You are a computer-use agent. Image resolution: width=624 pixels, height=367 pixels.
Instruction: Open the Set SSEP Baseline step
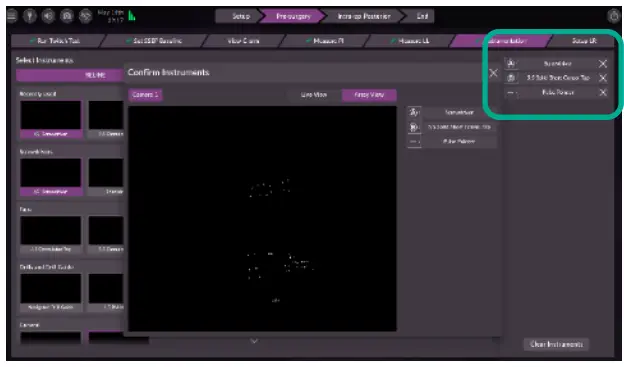[x=155, y=41]
